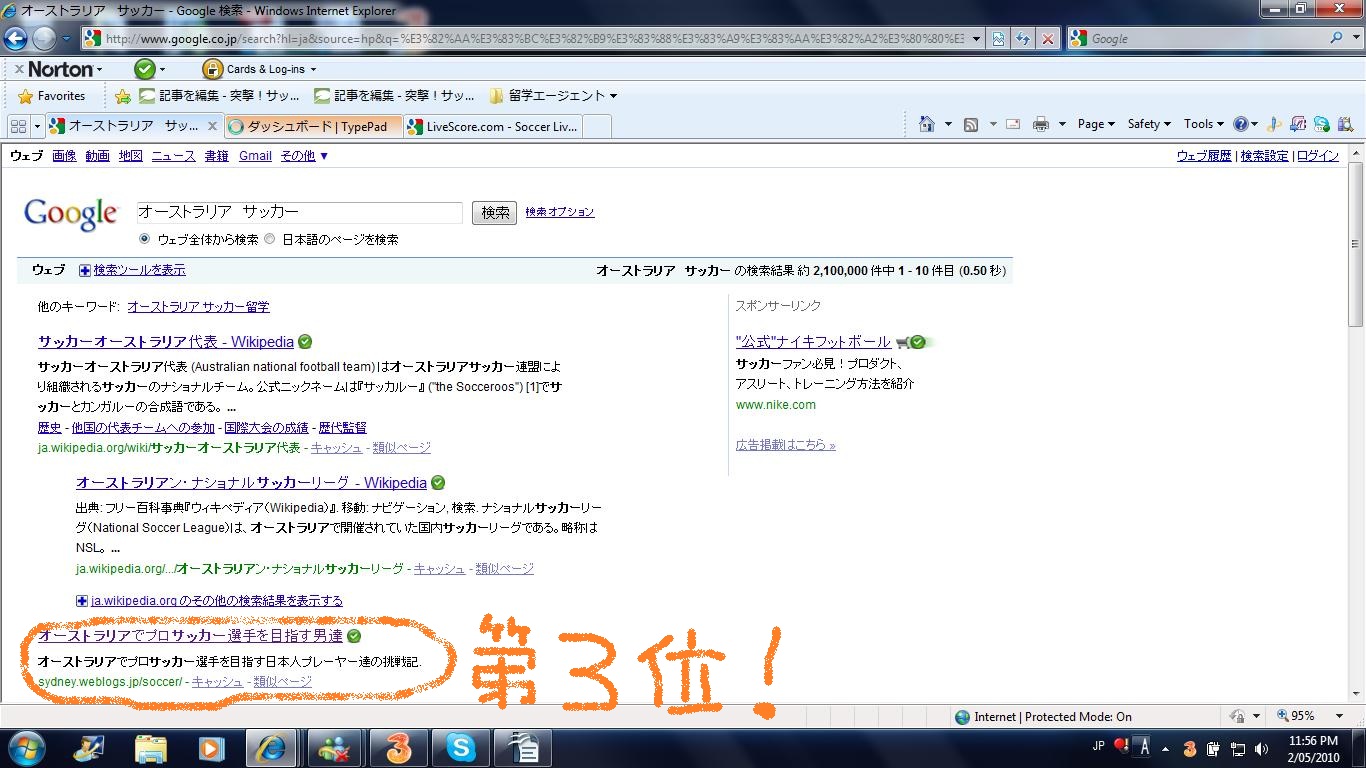Open recent pages dropdown next to Forward button
Viewport: 1366px width, 768px height.
(66, 39)
